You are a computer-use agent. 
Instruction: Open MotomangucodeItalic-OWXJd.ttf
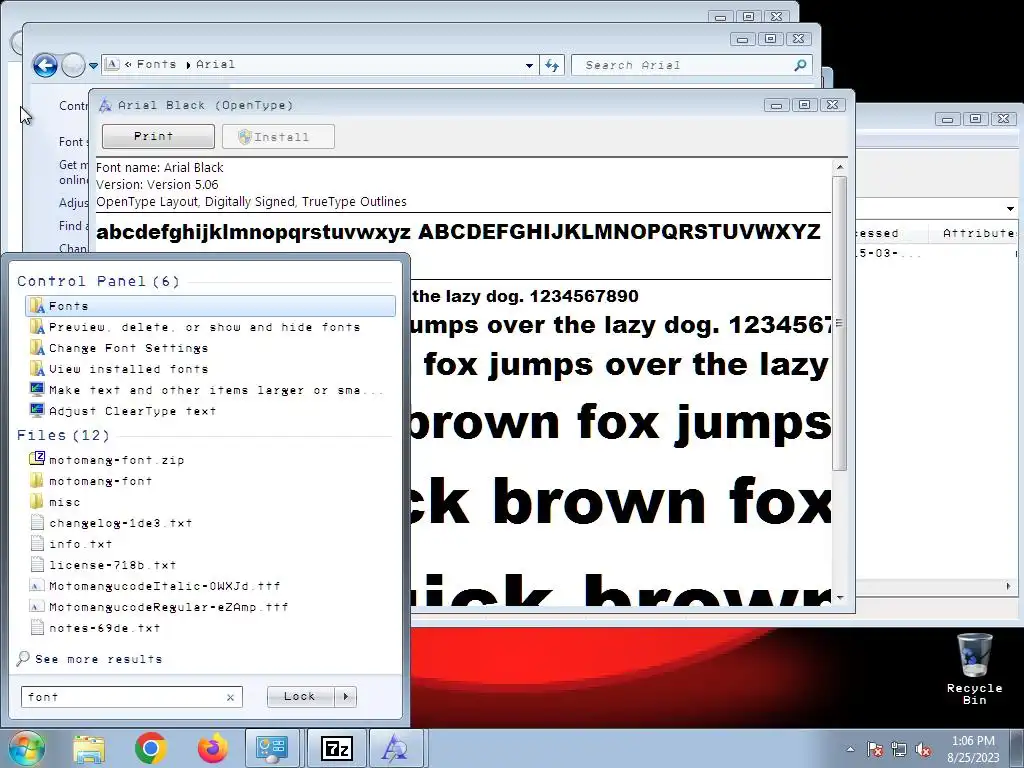click(210, 586)
